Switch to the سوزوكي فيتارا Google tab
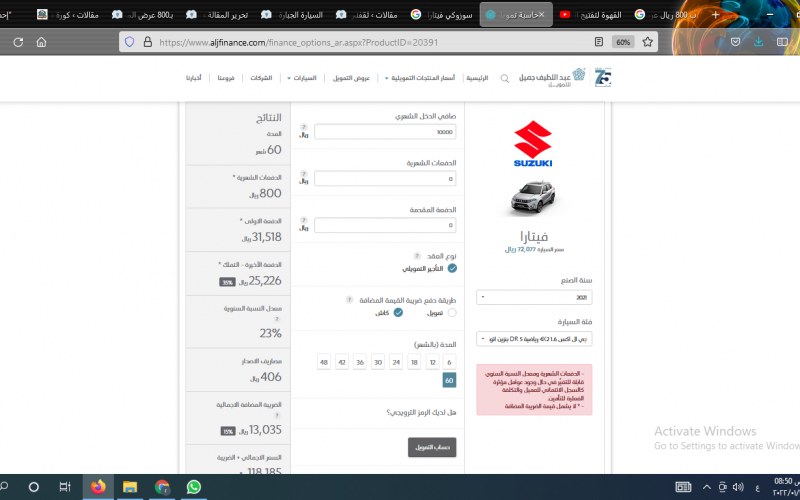Image resolution: width=800 pixels, height=500 pixels. 442,15
